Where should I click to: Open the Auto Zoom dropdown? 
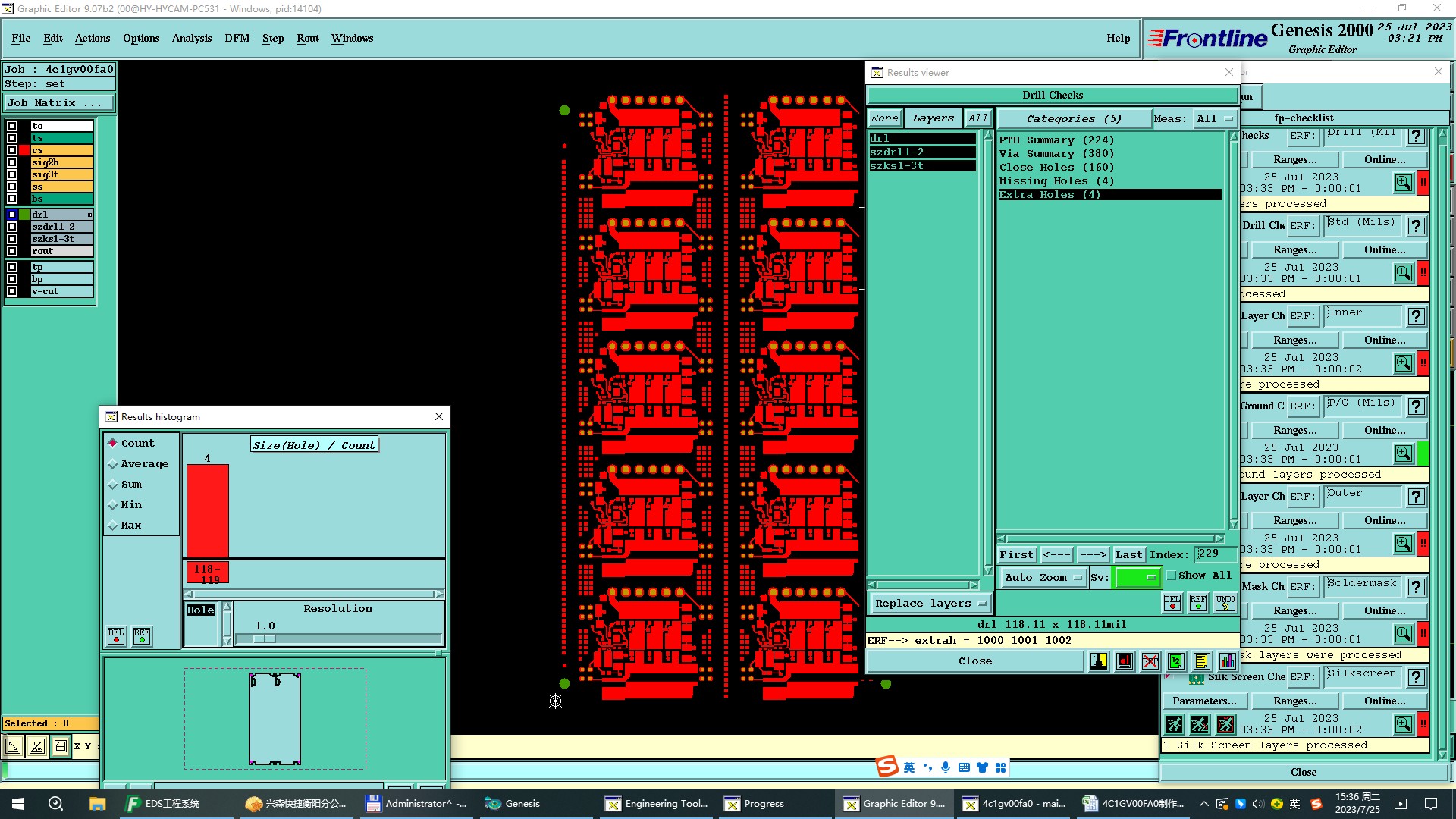click(x=1043, y=578)
